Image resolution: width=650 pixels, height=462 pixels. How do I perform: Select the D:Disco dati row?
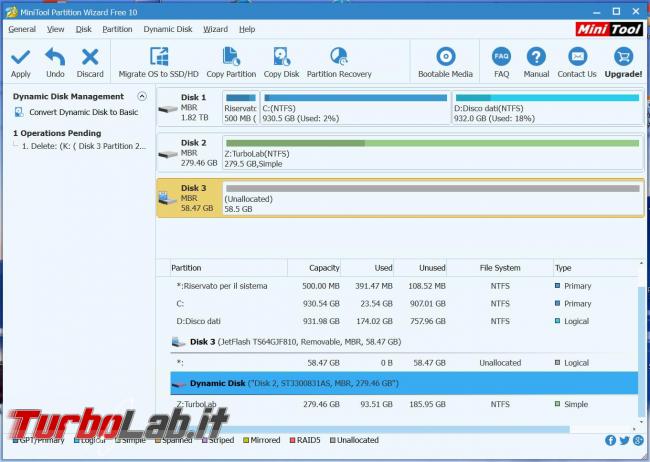tap(404, 321)
